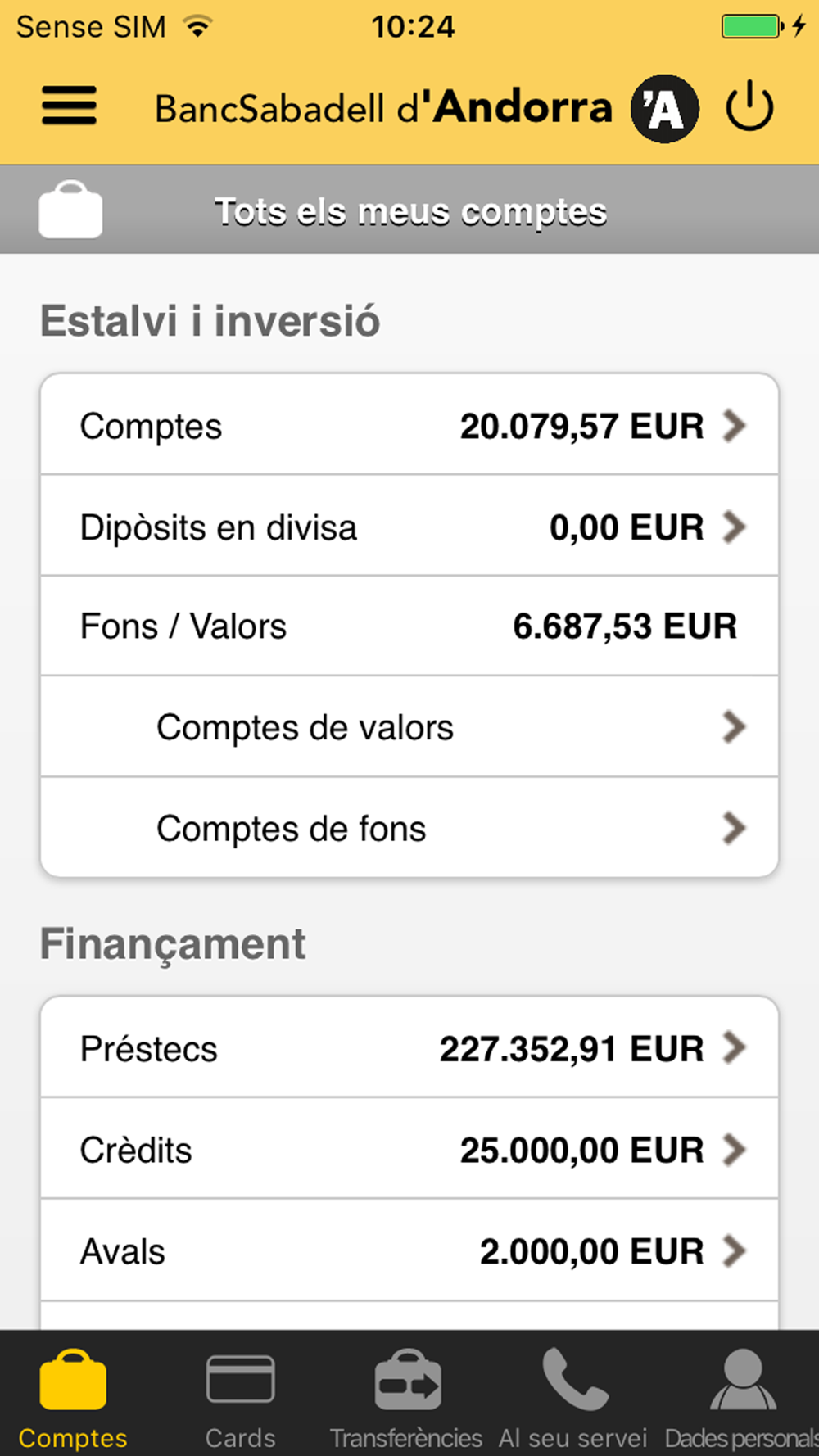Viewport: 819px width, 1456px height.
Task: Switch to the Cards tab label
Action: 240,1438
